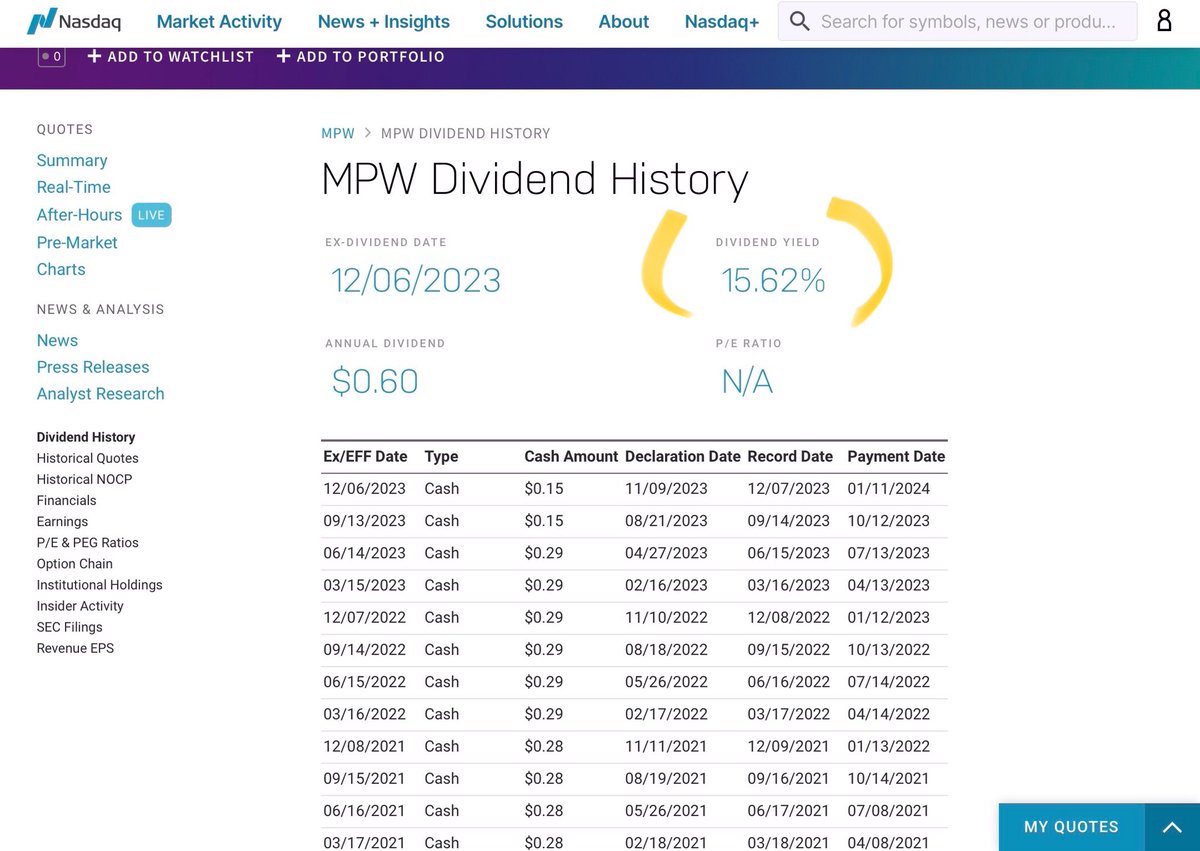The height and width of the screenshot is (851, 1200).
Task: Select dividend yield value 15.62%
Action: pyautogui.click(x=774, y=281)
